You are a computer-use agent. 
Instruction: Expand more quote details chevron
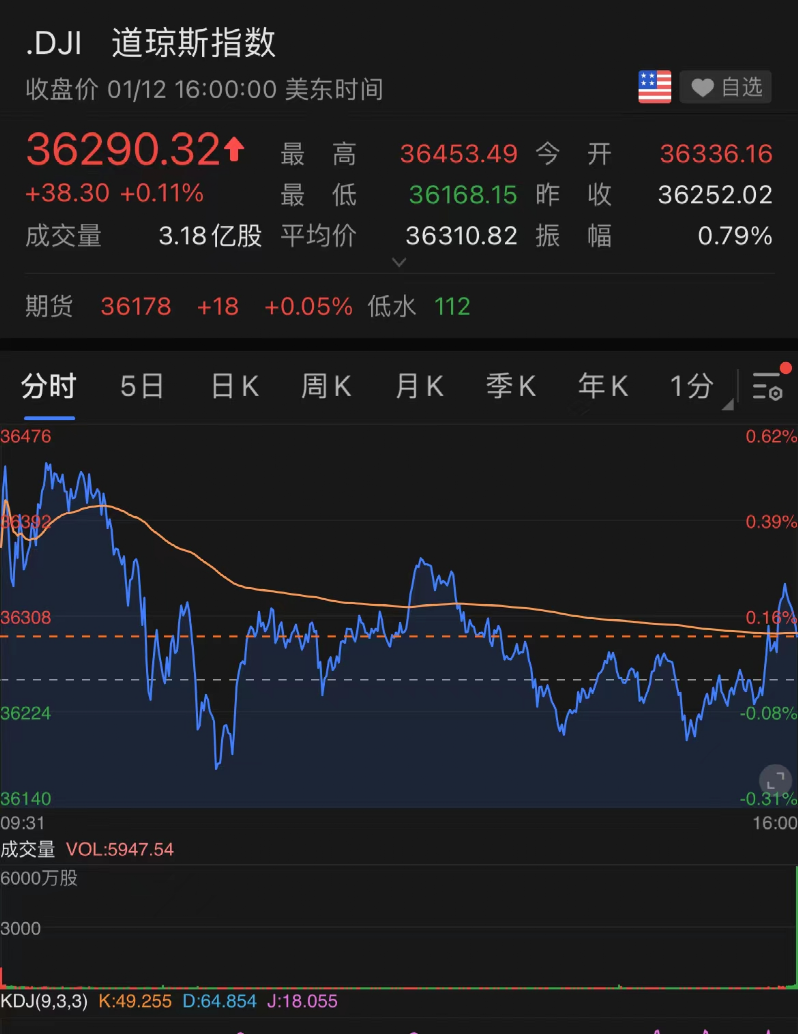[x=398, y=262]
